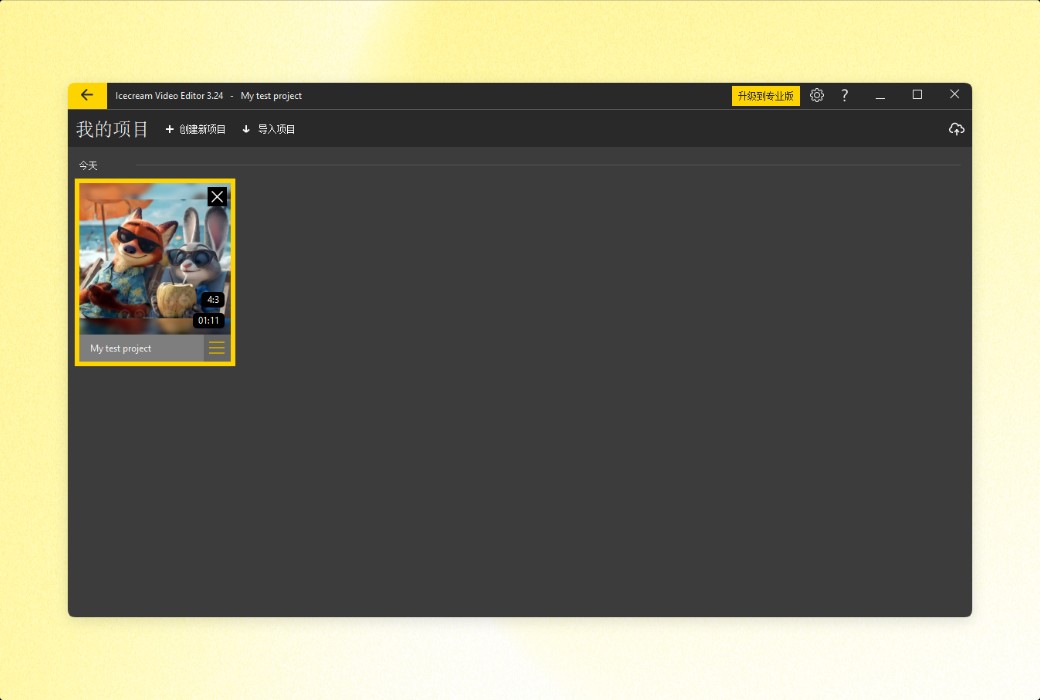The image size is (1040, 700).
Task: Select the 我的项目 heading
Action: (x=110, y=128)
